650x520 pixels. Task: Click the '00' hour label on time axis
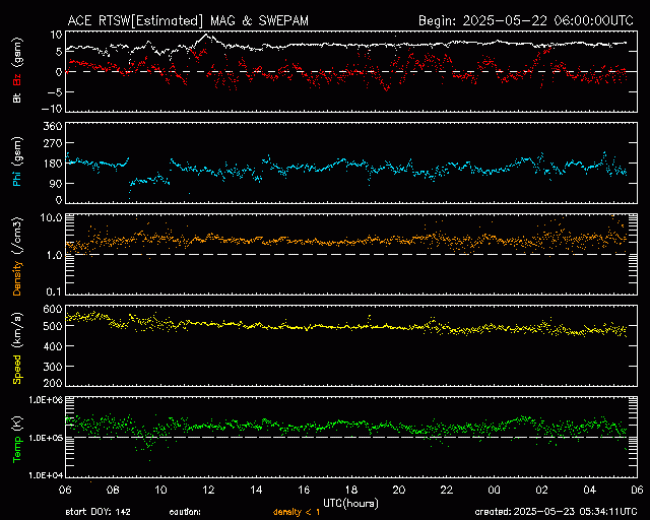[x=494, y=490]
